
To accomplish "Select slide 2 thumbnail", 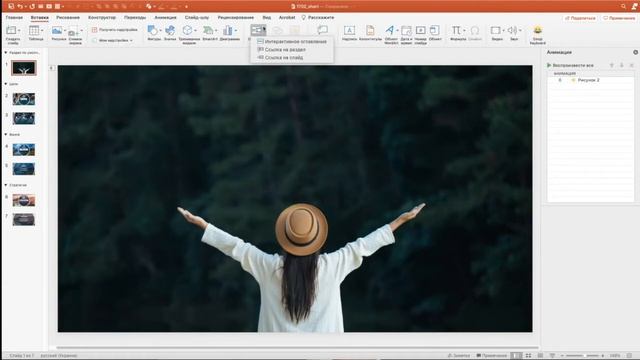I will click(24, 99).
